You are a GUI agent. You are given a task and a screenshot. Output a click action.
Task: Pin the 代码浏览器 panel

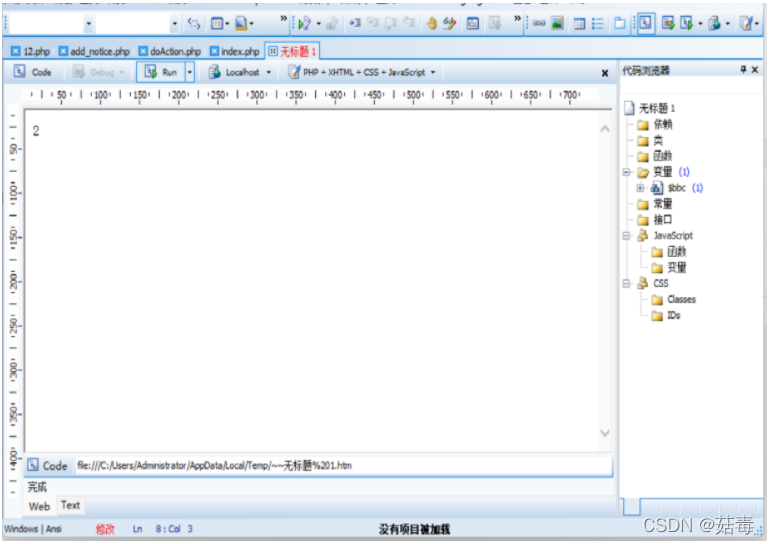tap(743, 70)
